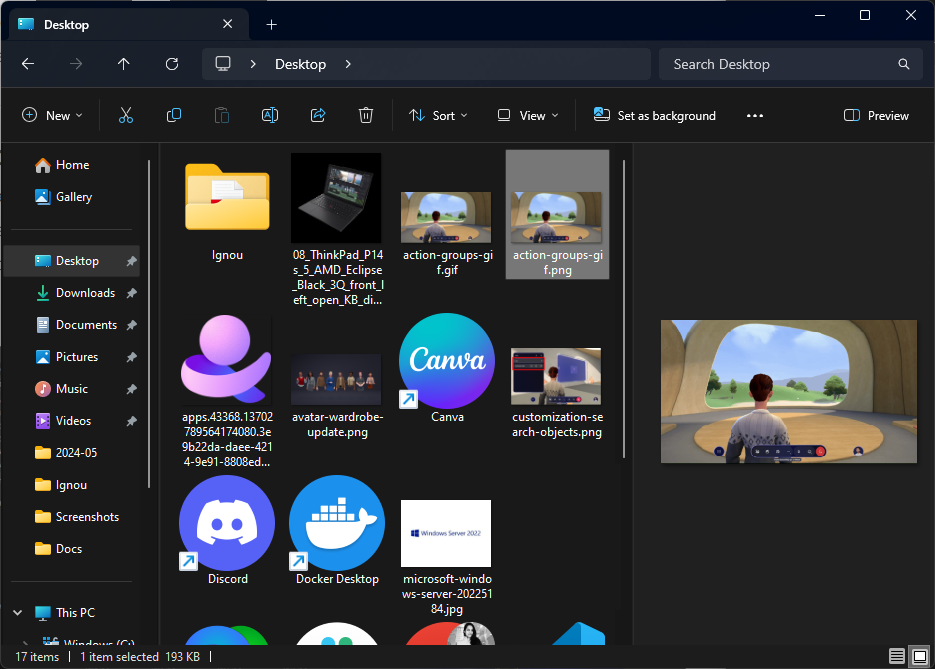Switch to details list view icon
Viewport: 935px width, 669px height.
tap(896, 656)
